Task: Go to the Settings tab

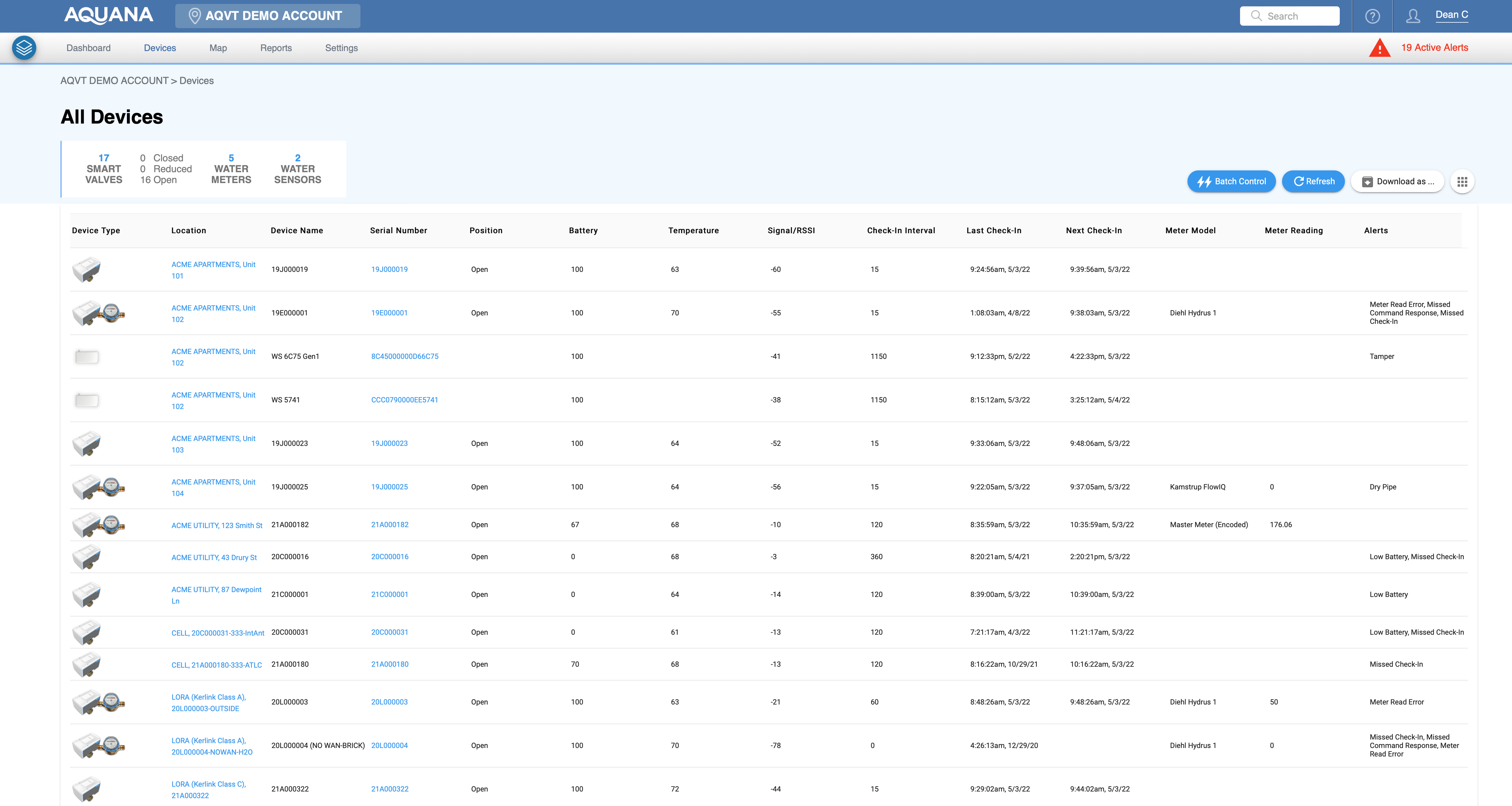Action: pyautogui.click(x=341, y=48)
